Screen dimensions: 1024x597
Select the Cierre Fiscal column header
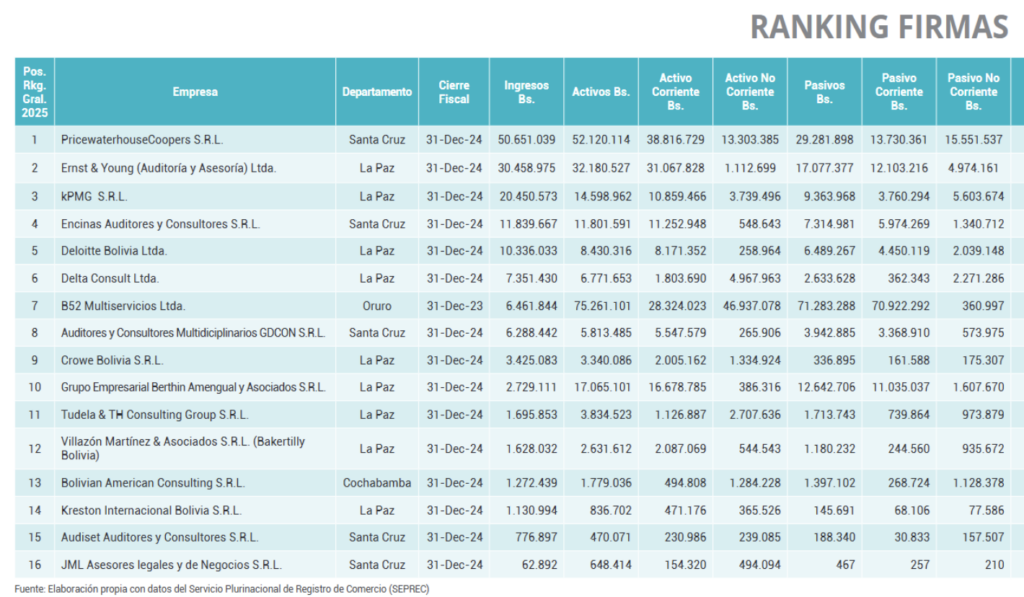(x=454, y=92)
